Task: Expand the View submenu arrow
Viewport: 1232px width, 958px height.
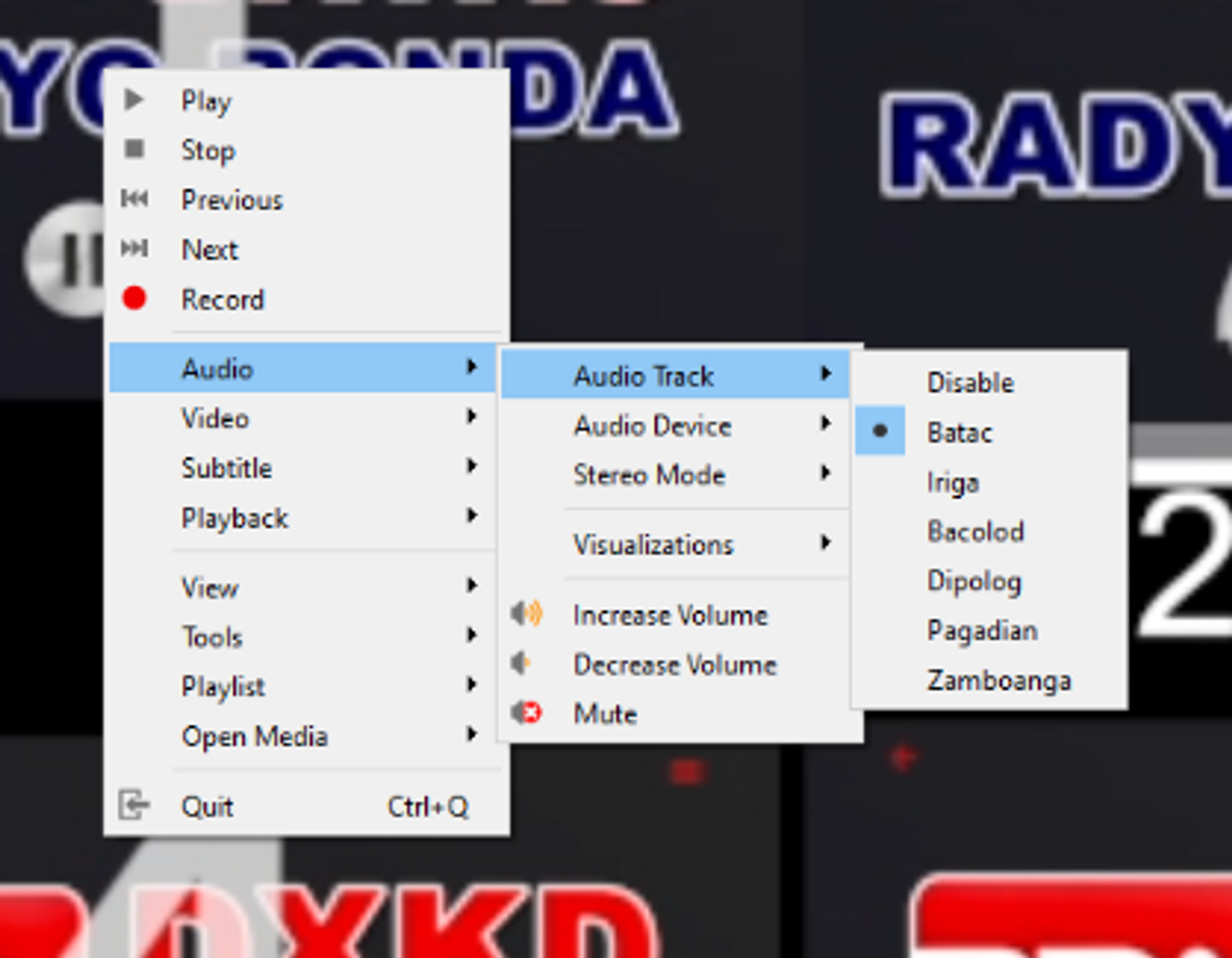Action: coord(472,585)
